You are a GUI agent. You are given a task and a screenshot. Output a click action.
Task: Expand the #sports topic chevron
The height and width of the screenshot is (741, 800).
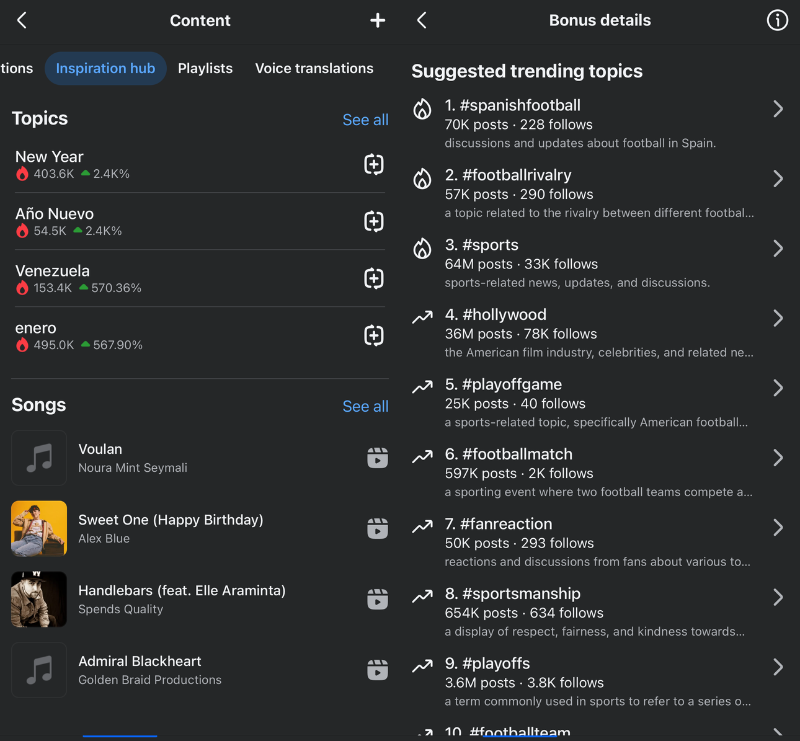point(778,248)
